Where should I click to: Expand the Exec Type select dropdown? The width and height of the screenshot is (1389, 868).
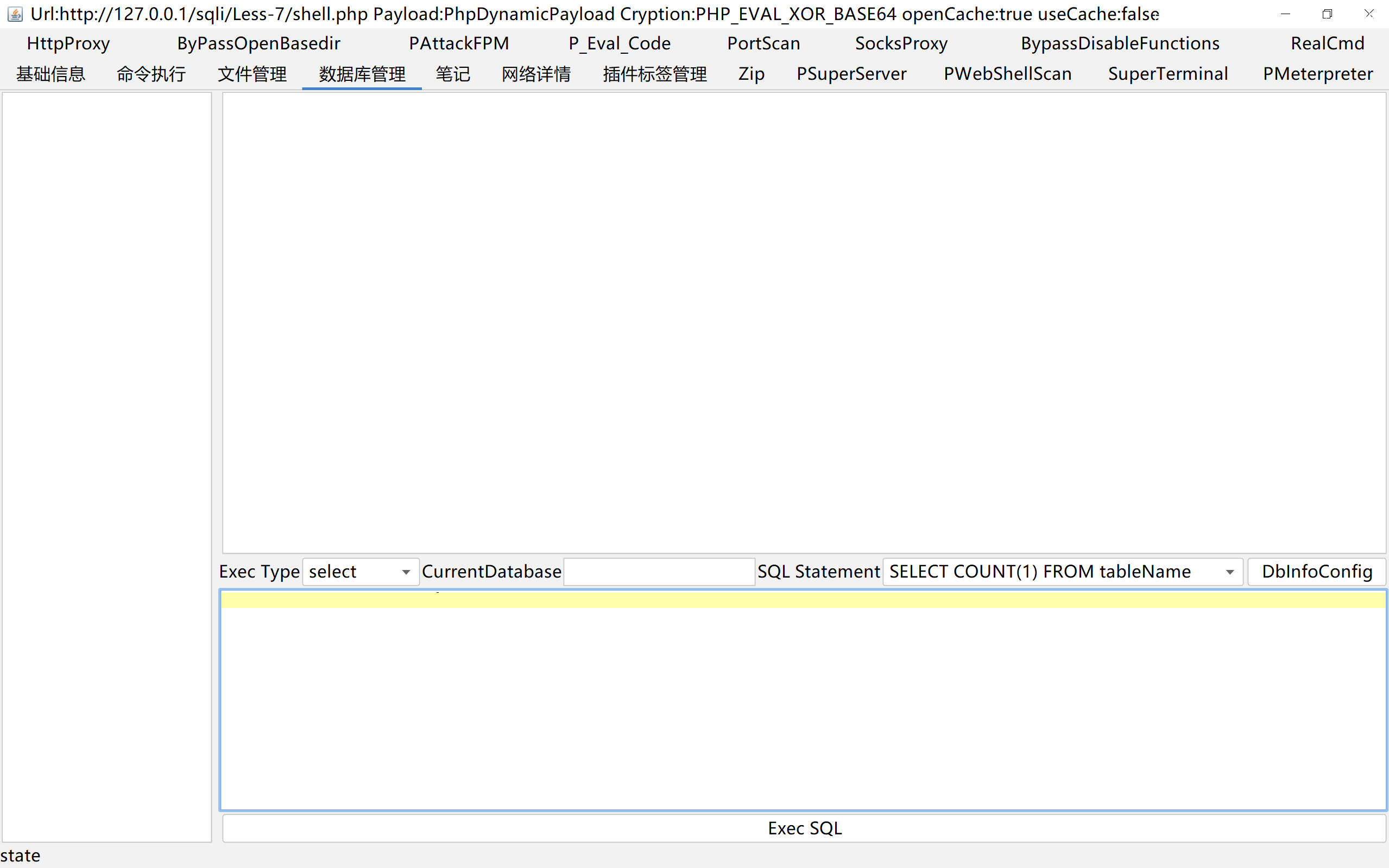coord(361,572)
